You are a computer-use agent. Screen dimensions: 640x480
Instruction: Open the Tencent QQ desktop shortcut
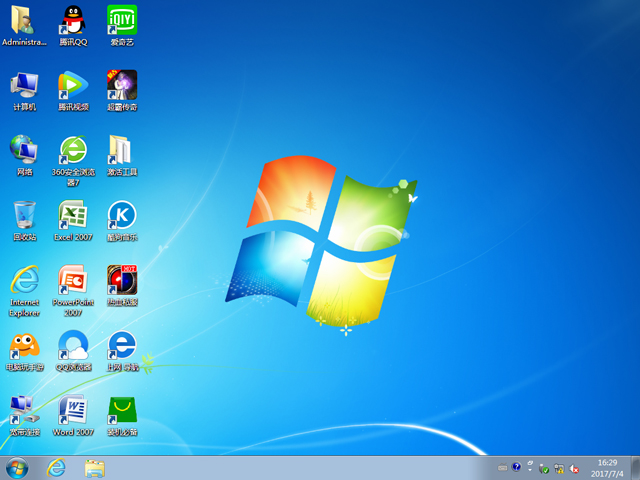[73, 21]
